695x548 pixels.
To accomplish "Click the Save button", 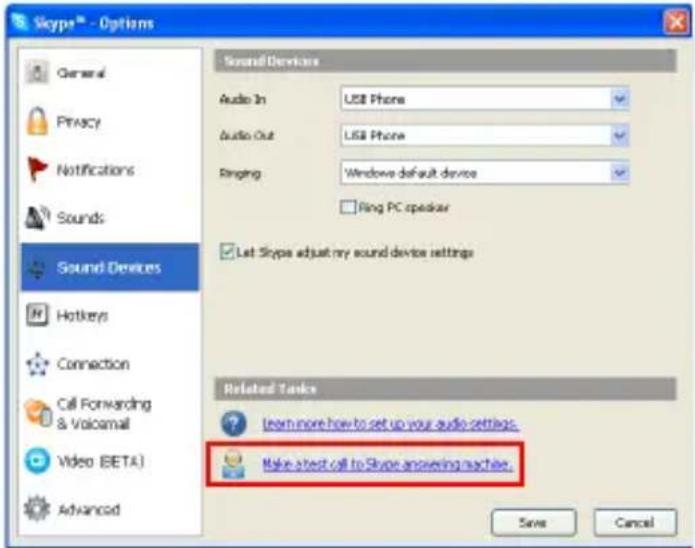I will click(534, 522).
